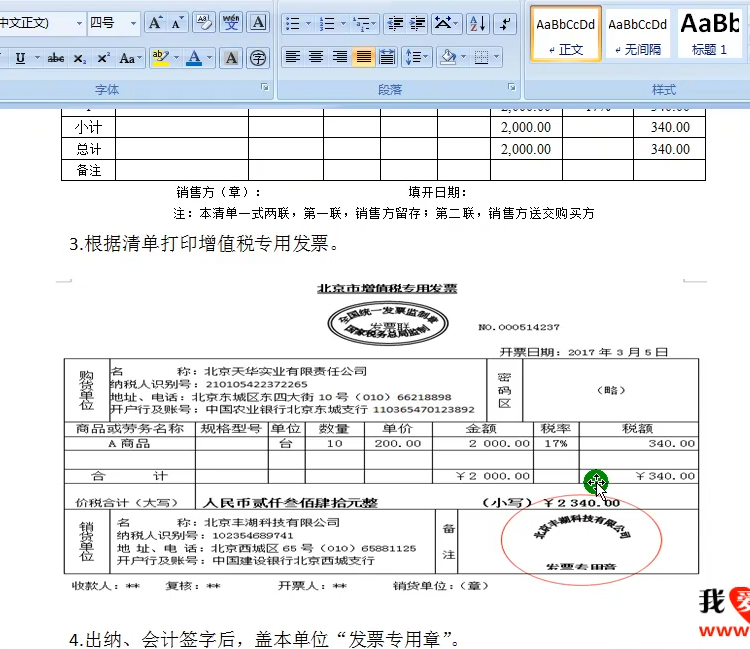Align text left

[x=293, y=57]
